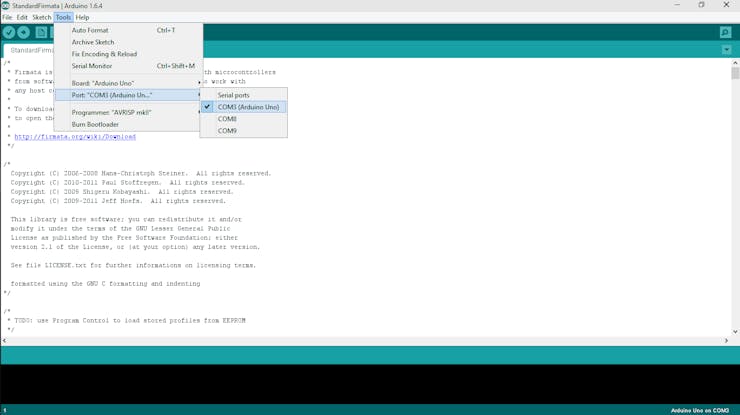Image resolution: width=740 pixels, height=415 pixels.
Task: Close the open Tools menu
Action: [63, 17]
